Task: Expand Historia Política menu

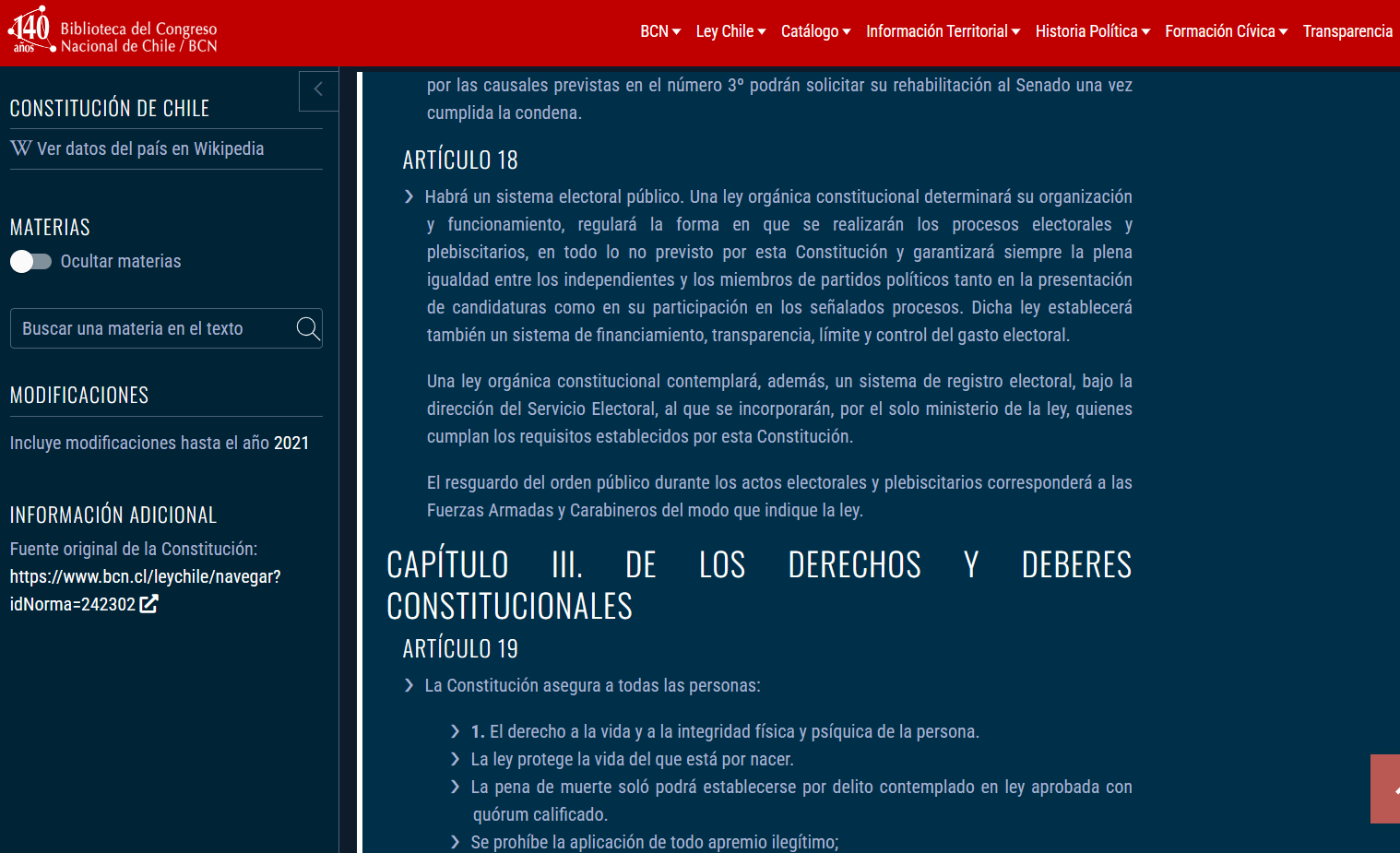Action: [x=1093, y=31]
